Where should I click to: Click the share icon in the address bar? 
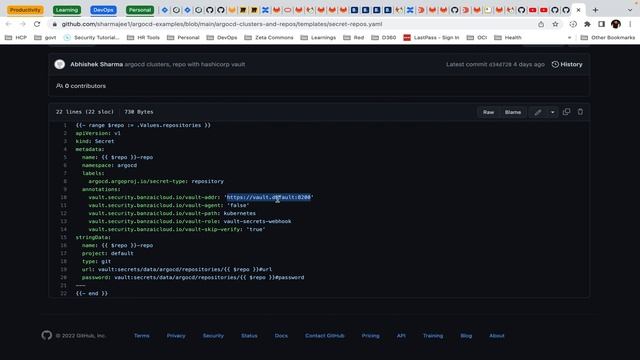click(541, 24)
